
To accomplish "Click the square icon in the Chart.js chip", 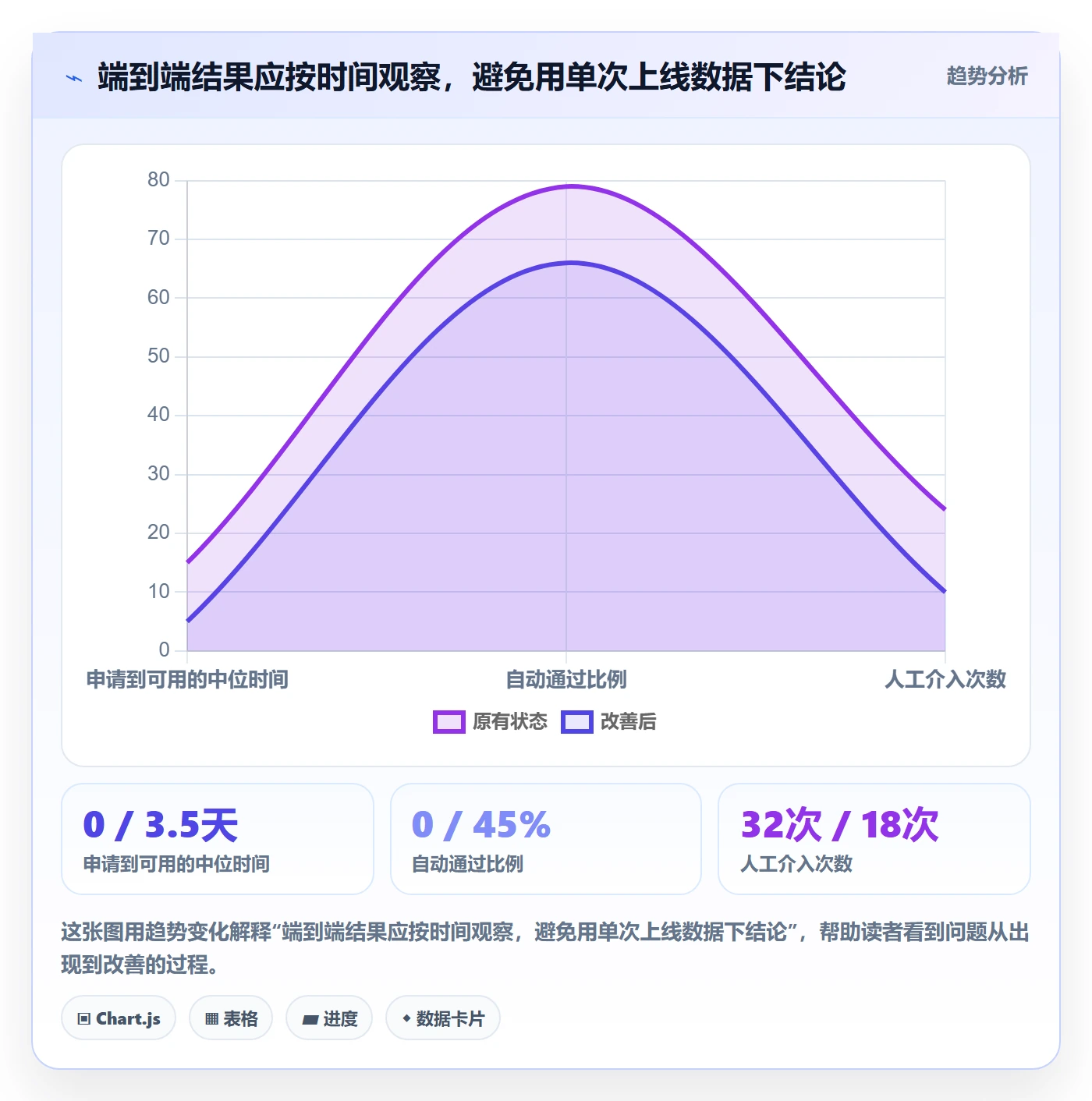I will click(84, 1019).
